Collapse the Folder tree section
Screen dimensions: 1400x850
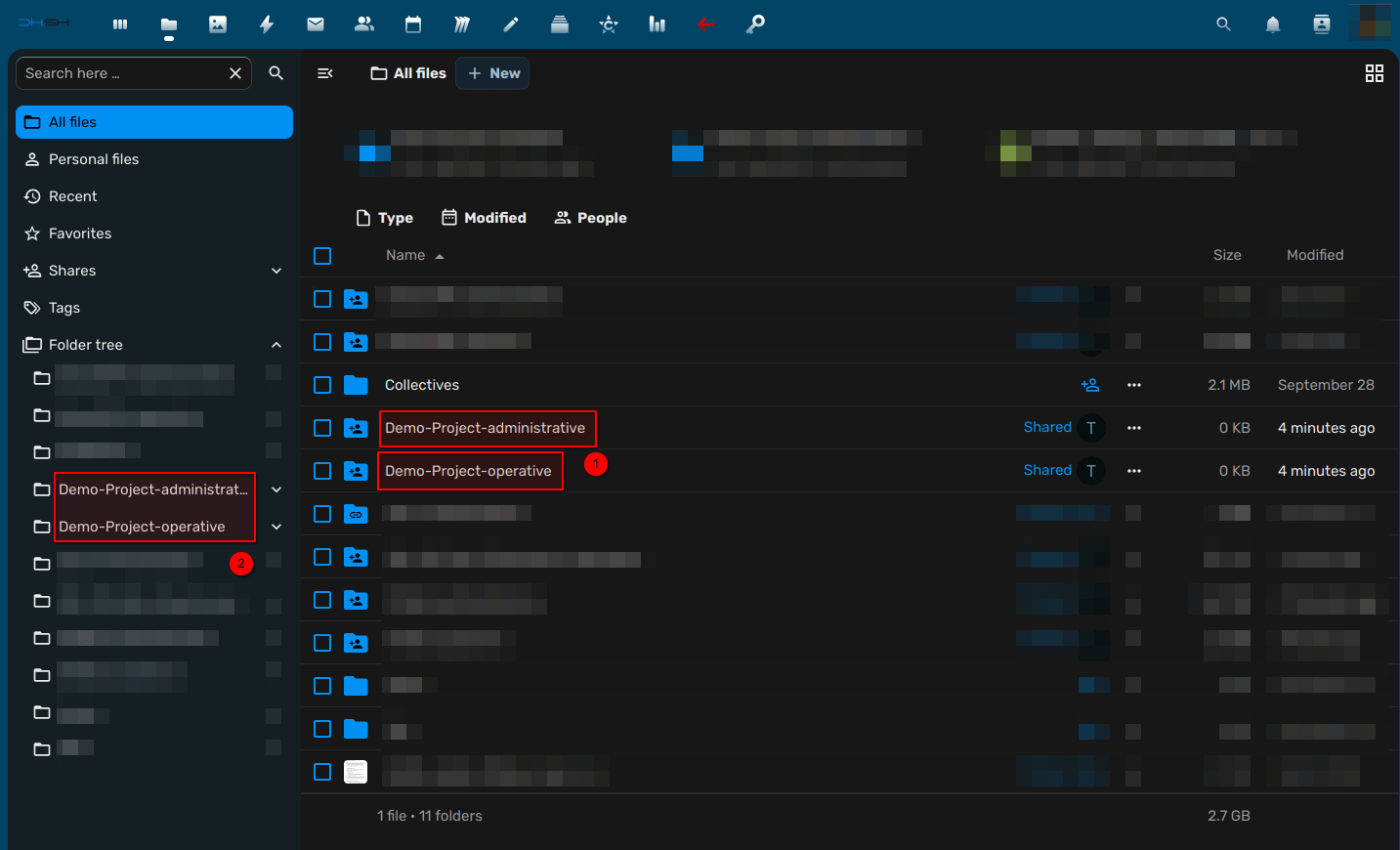pos(276,345)
